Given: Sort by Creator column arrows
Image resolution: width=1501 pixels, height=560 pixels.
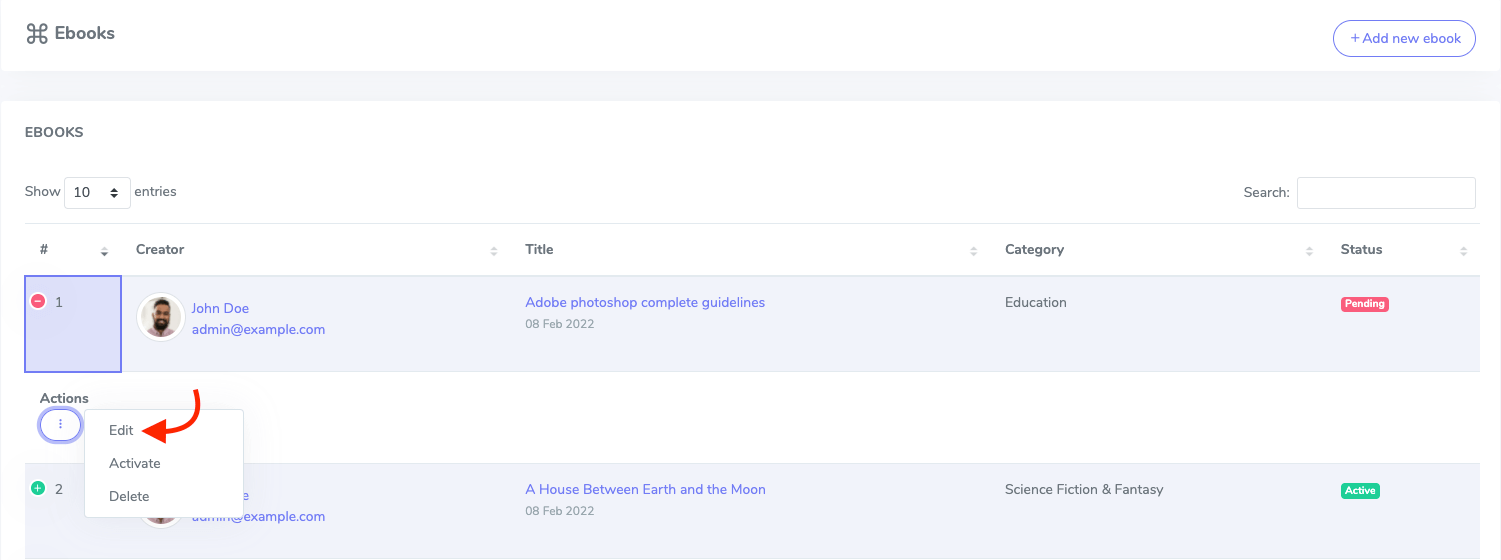Looking at the screenshot, I should [493, 250].
